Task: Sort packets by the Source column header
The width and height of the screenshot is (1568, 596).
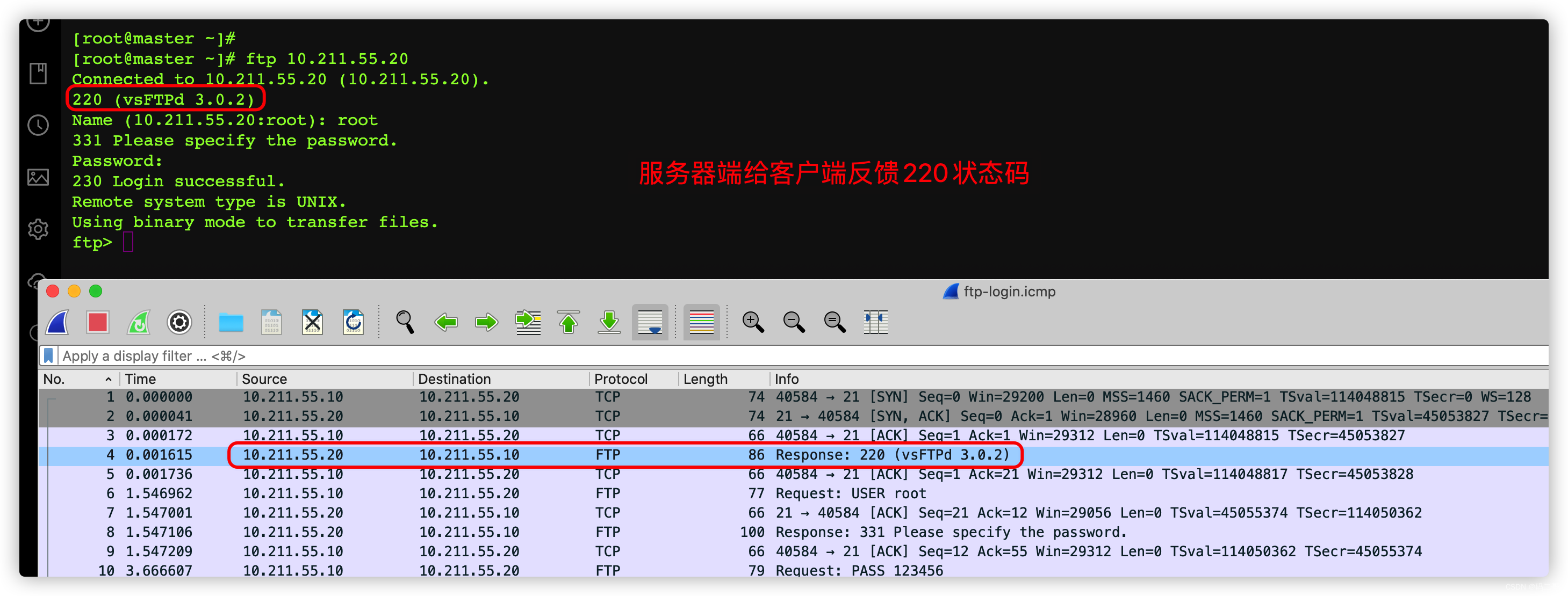Action: (x=325, y=380)
